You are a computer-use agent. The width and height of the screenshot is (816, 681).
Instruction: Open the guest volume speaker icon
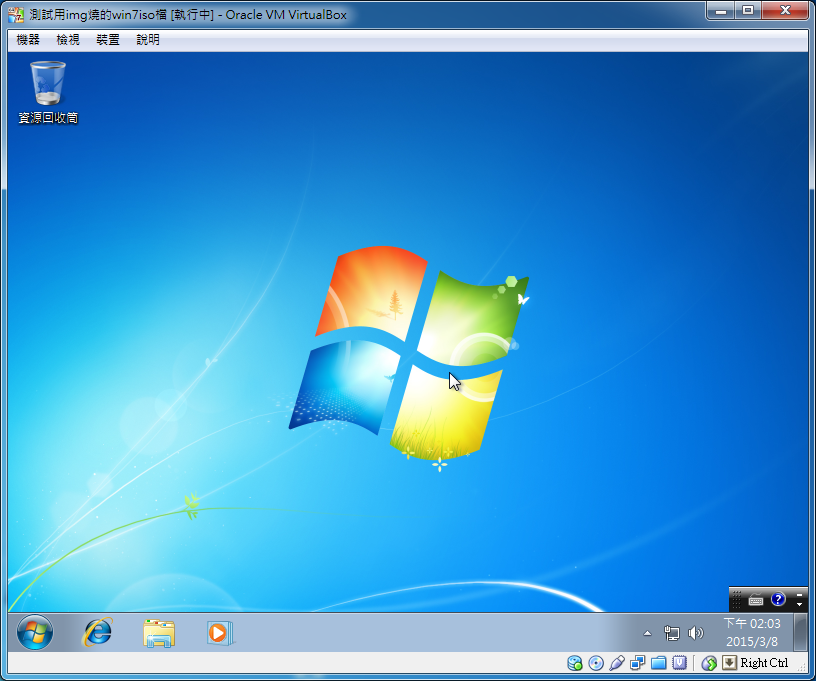point(695,633)
